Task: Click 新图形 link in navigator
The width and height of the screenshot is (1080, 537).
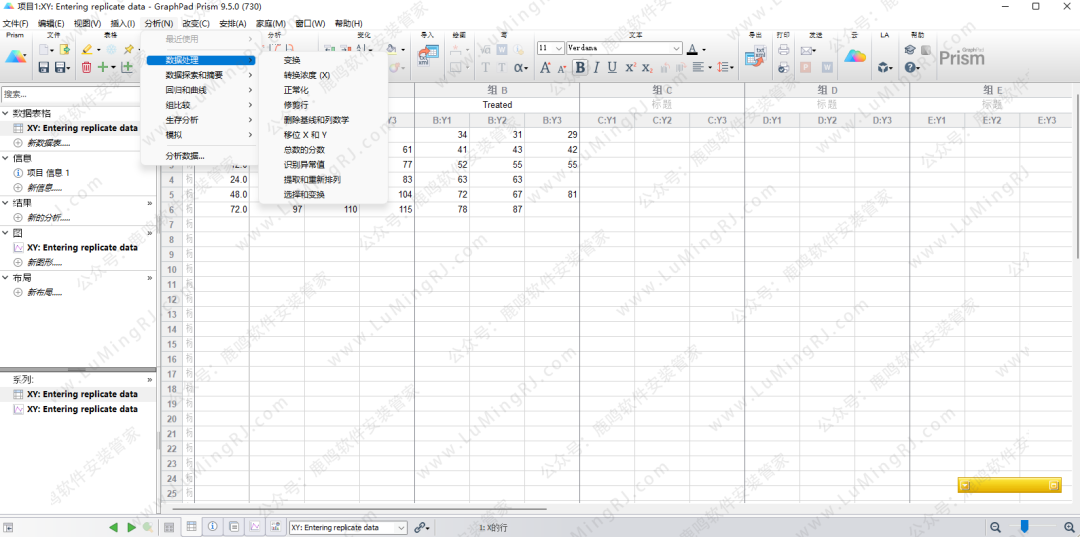Action: click(44, 262)
